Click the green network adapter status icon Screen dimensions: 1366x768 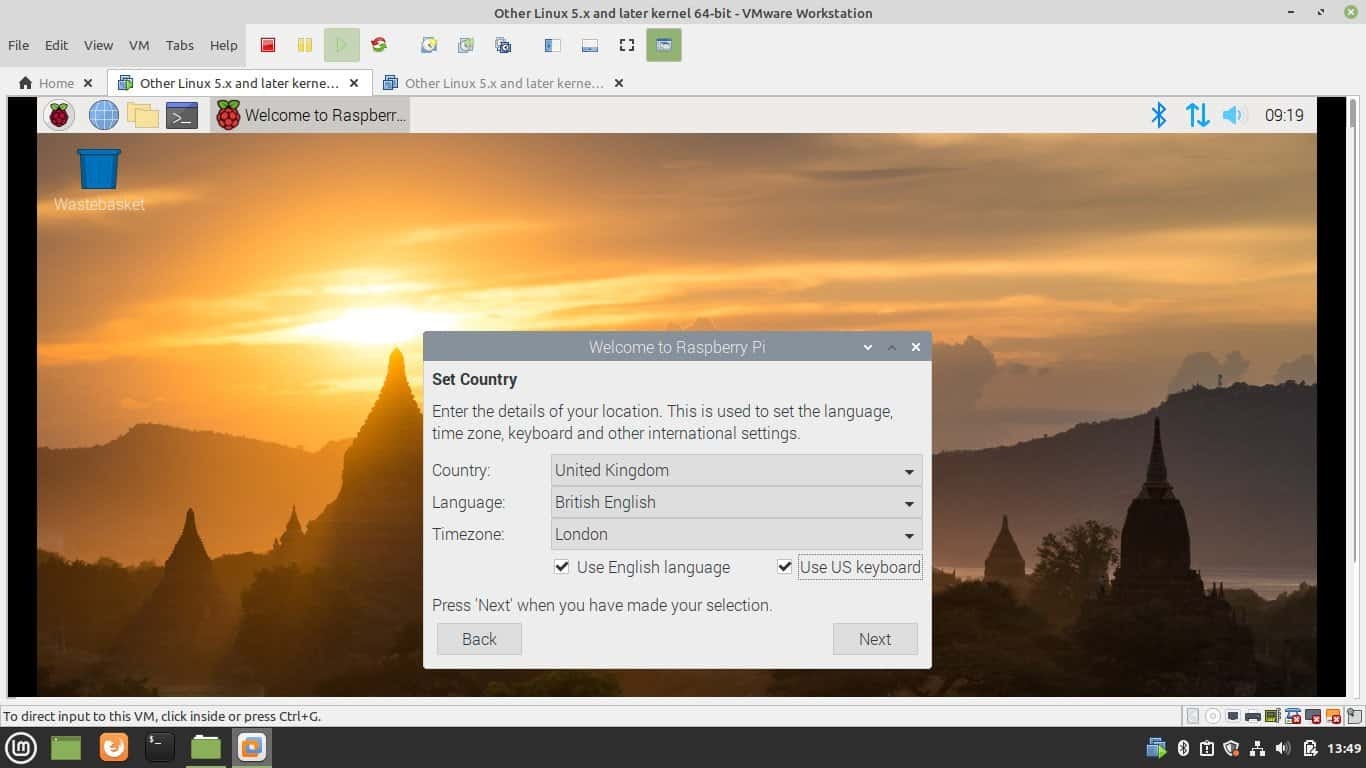click(x=1273, y=716)
